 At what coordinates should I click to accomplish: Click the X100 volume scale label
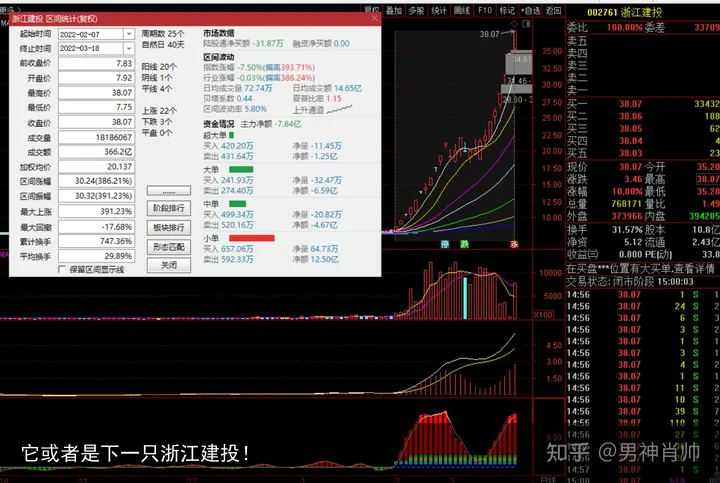[543, 315]
